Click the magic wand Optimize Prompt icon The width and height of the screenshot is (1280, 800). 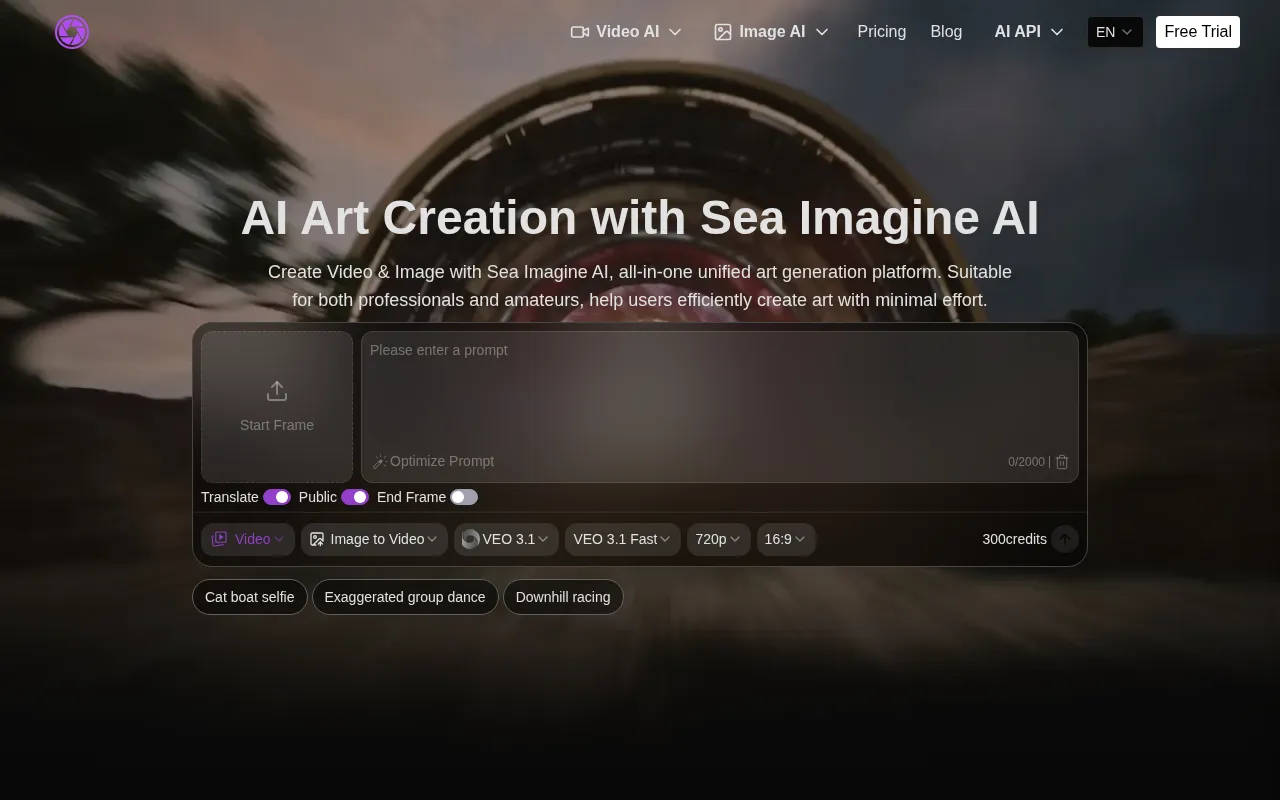[380, 461]
